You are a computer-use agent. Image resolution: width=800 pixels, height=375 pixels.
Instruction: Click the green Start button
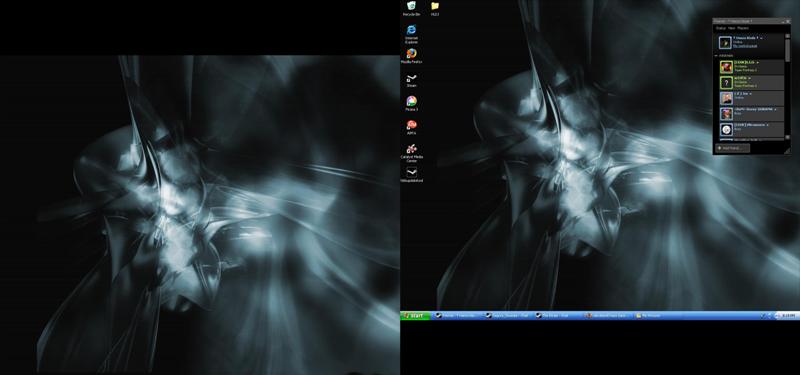(416, 316)
